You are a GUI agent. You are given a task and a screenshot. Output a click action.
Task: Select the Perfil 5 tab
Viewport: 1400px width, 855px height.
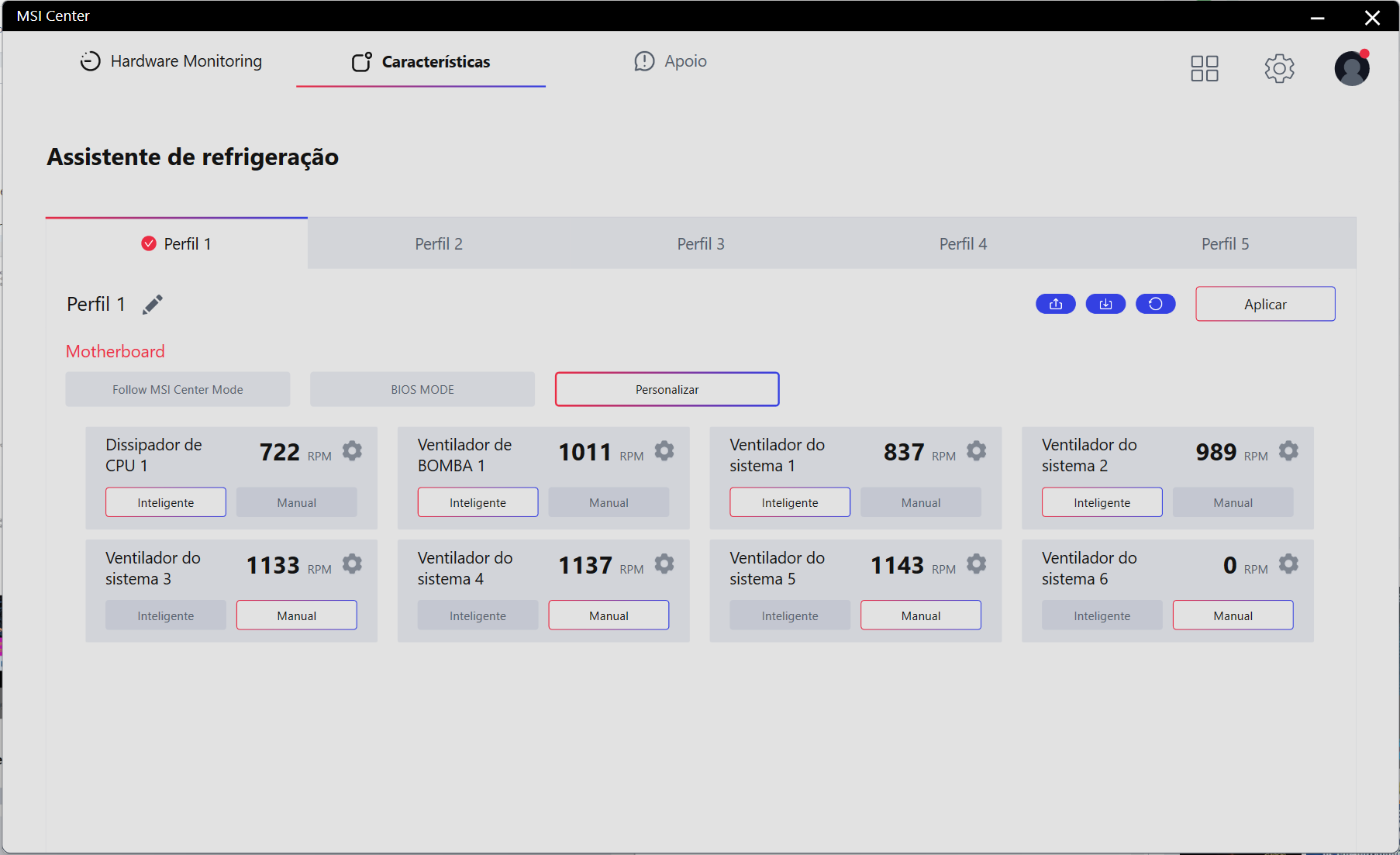(x=1225, y=243)
